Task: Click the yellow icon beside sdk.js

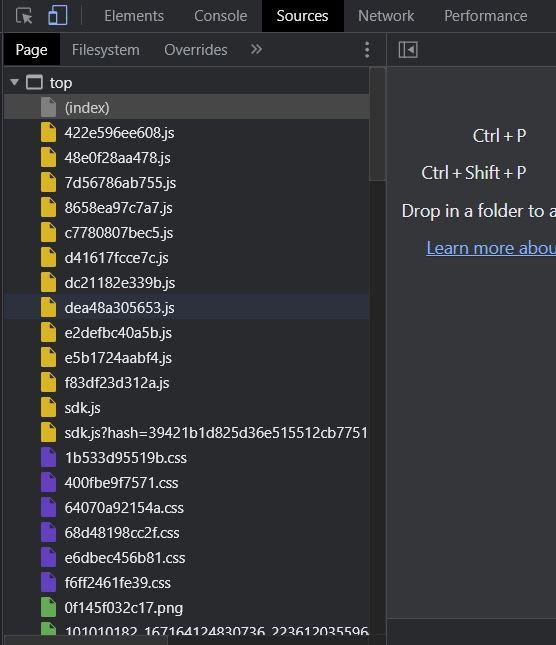Action: point(48,407)
